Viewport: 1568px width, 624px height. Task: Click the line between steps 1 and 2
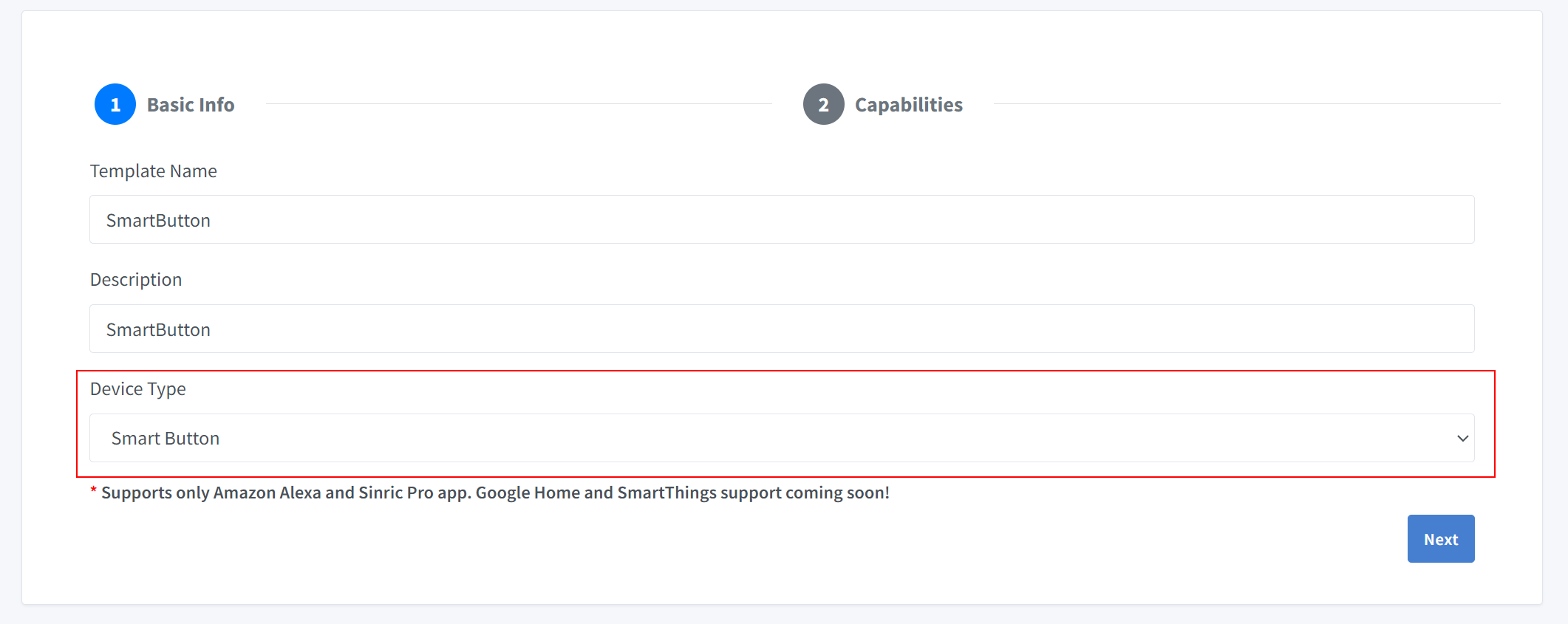[x=519, y=104]
